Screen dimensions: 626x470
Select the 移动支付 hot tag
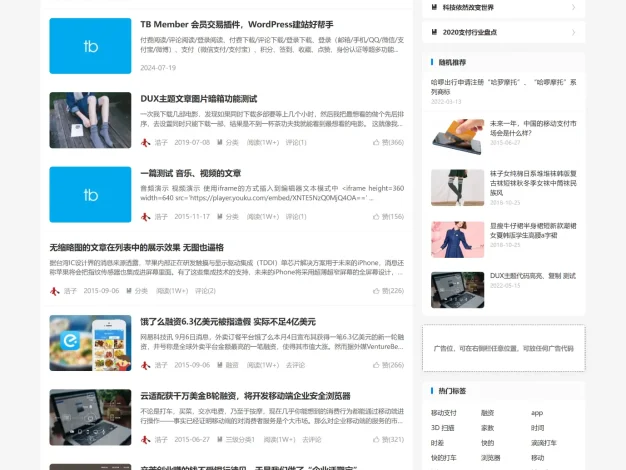(x=444, y=412)
